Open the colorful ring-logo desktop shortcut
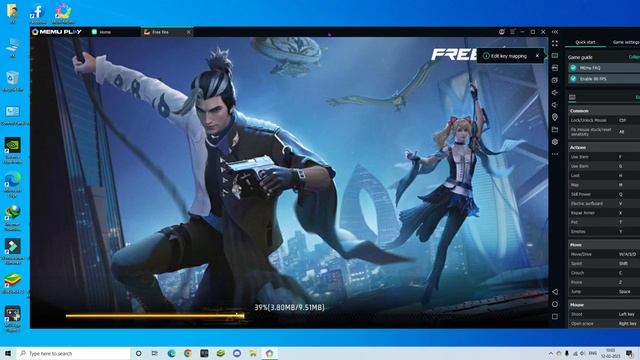Viewport: 640px width, 360px height. (x=63, y=14)
